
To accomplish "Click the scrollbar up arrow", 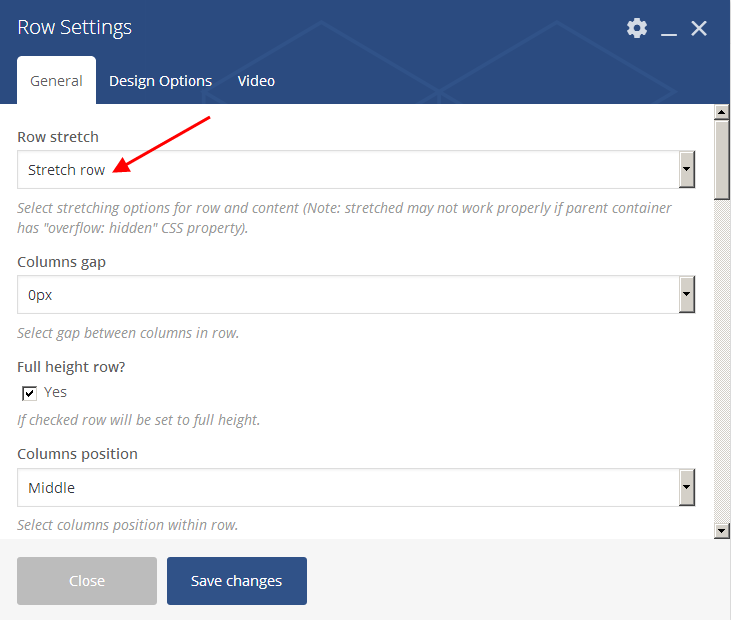I will click(721, 112).
